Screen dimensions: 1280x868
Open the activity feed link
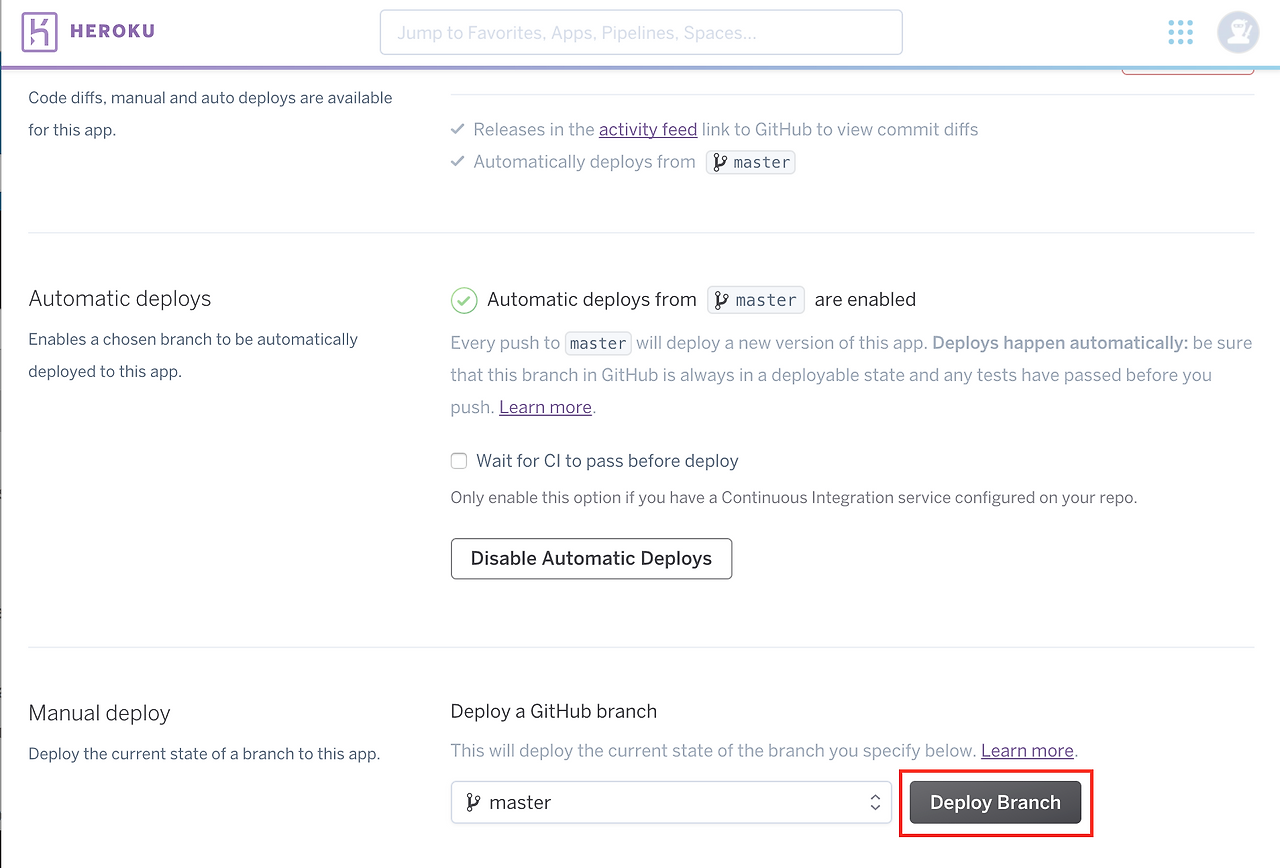coord(648,129)
